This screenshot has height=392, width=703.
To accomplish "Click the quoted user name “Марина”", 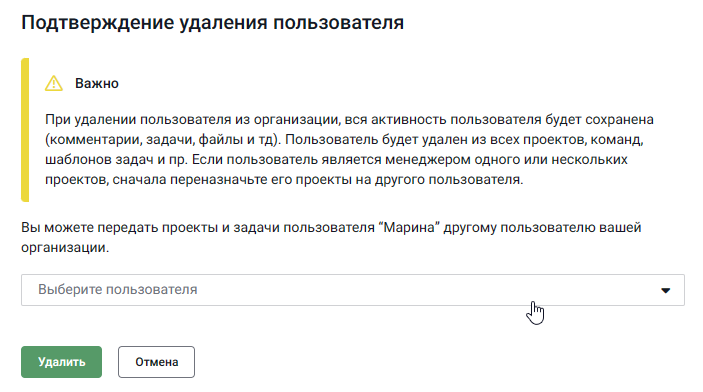I will pos(409,227).
